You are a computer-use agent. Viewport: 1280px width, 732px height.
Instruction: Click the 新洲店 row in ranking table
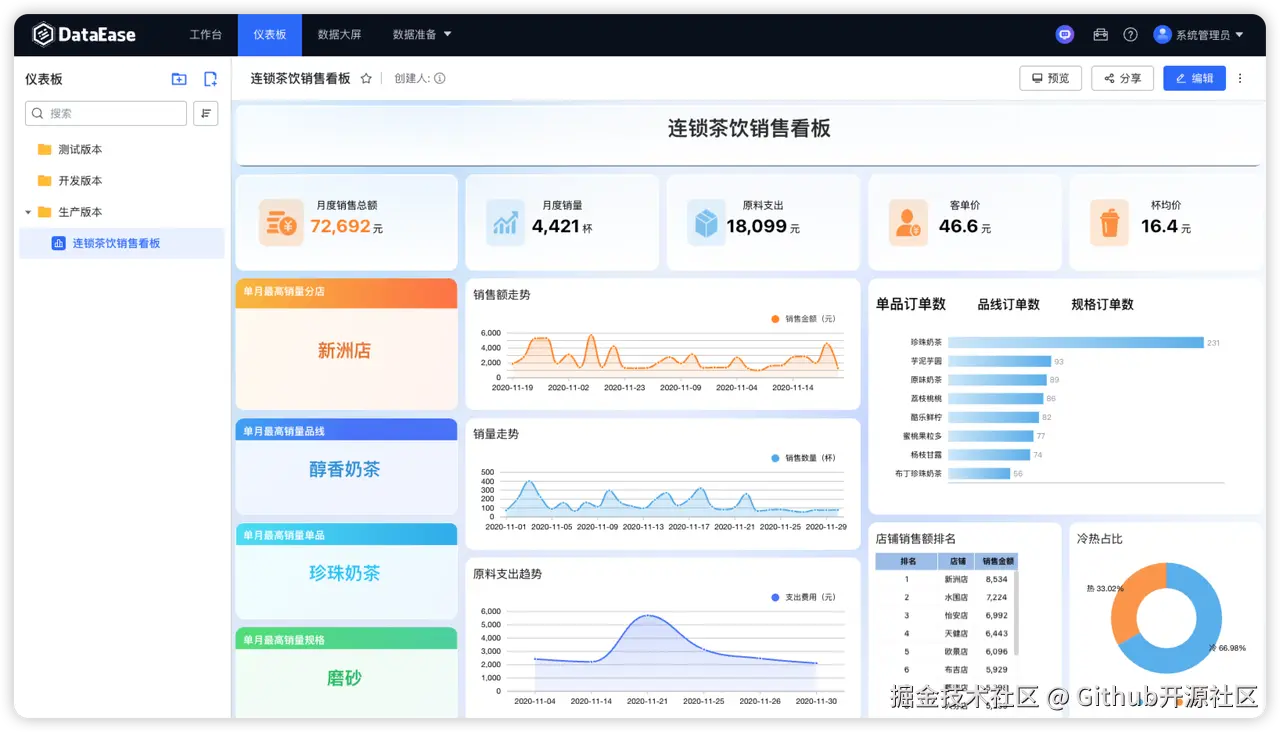click(x=946, y=579)
